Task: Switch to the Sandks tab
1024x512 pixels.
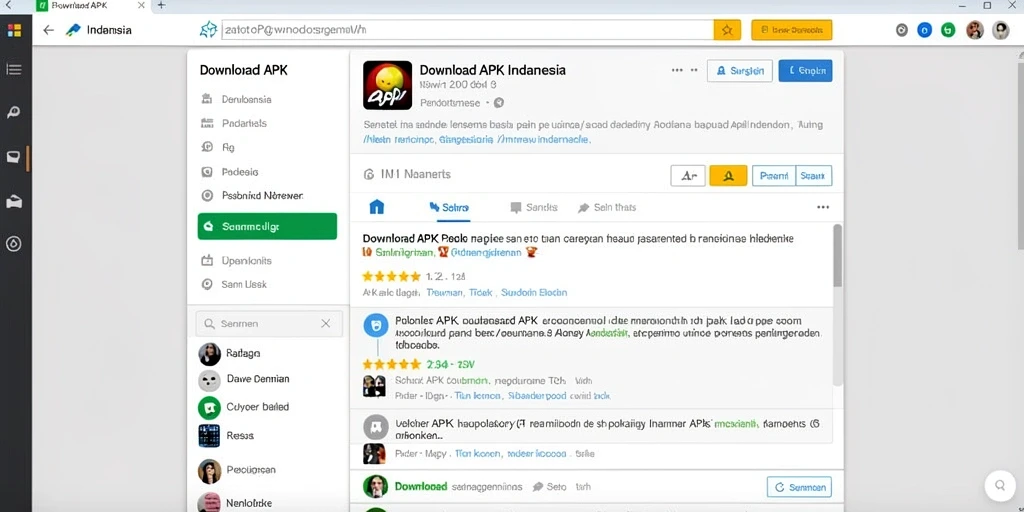Action: point(534,207)
